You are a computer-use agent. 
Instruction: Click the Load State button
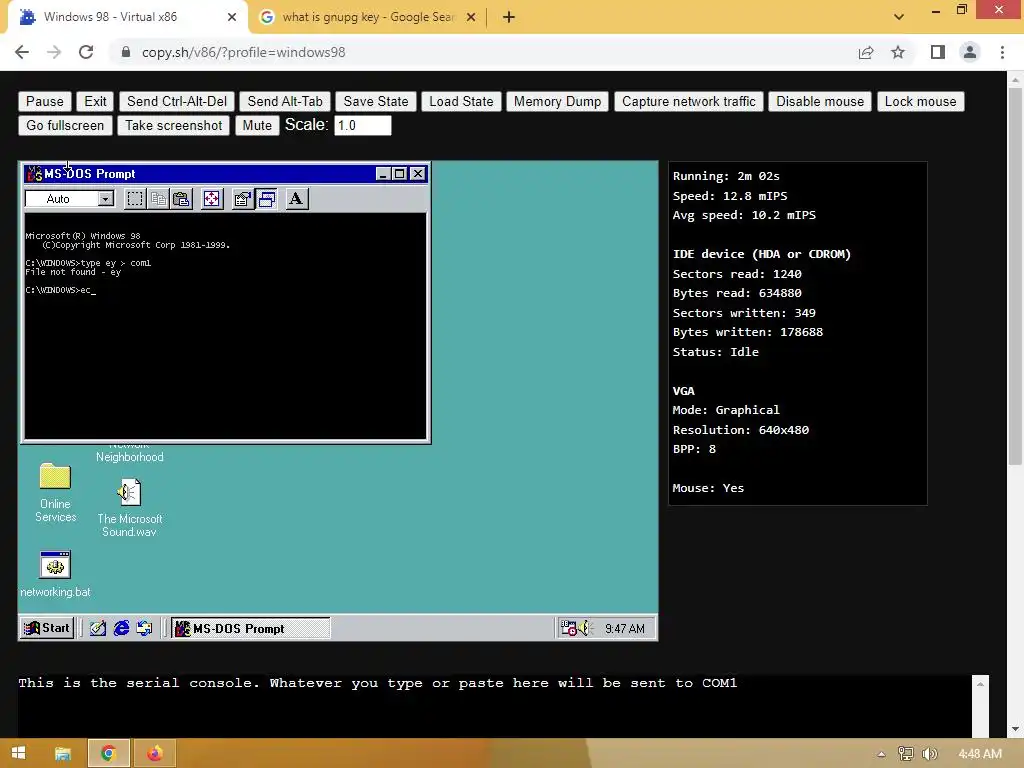pyautogui.click(x=461, y=101)
